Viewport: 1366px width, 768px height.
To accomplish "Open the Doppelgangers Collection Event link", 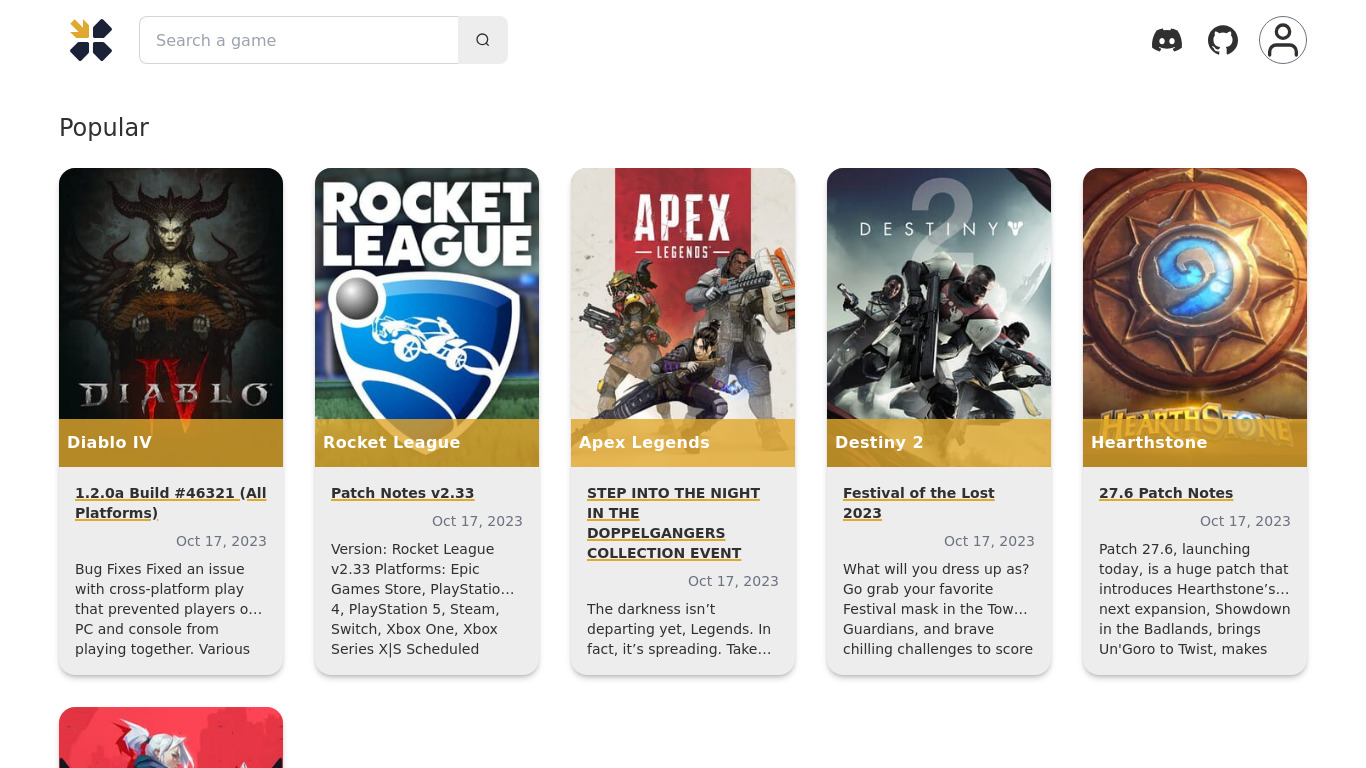I will coord(673,523).
